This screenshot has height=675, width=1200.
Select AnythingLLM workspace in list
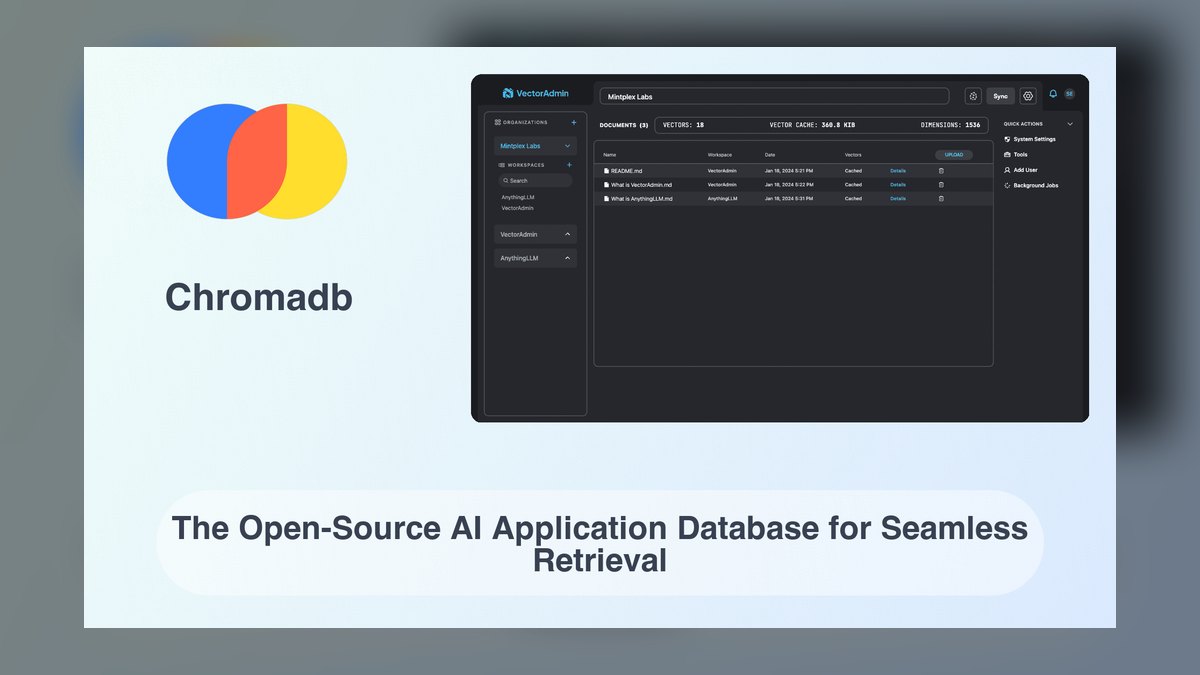coord(518,197)
